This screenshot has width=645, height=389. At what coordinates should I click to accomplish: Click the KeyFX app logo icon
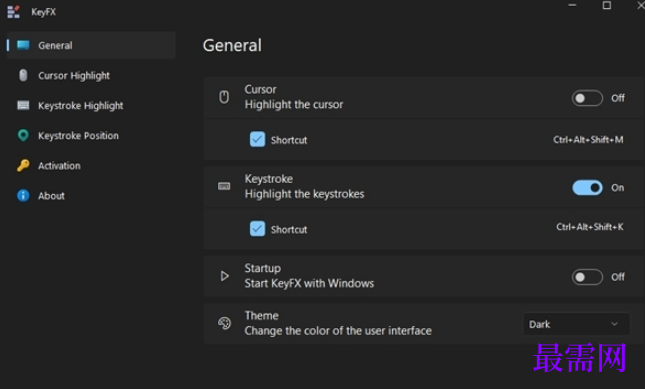[14, 12]
